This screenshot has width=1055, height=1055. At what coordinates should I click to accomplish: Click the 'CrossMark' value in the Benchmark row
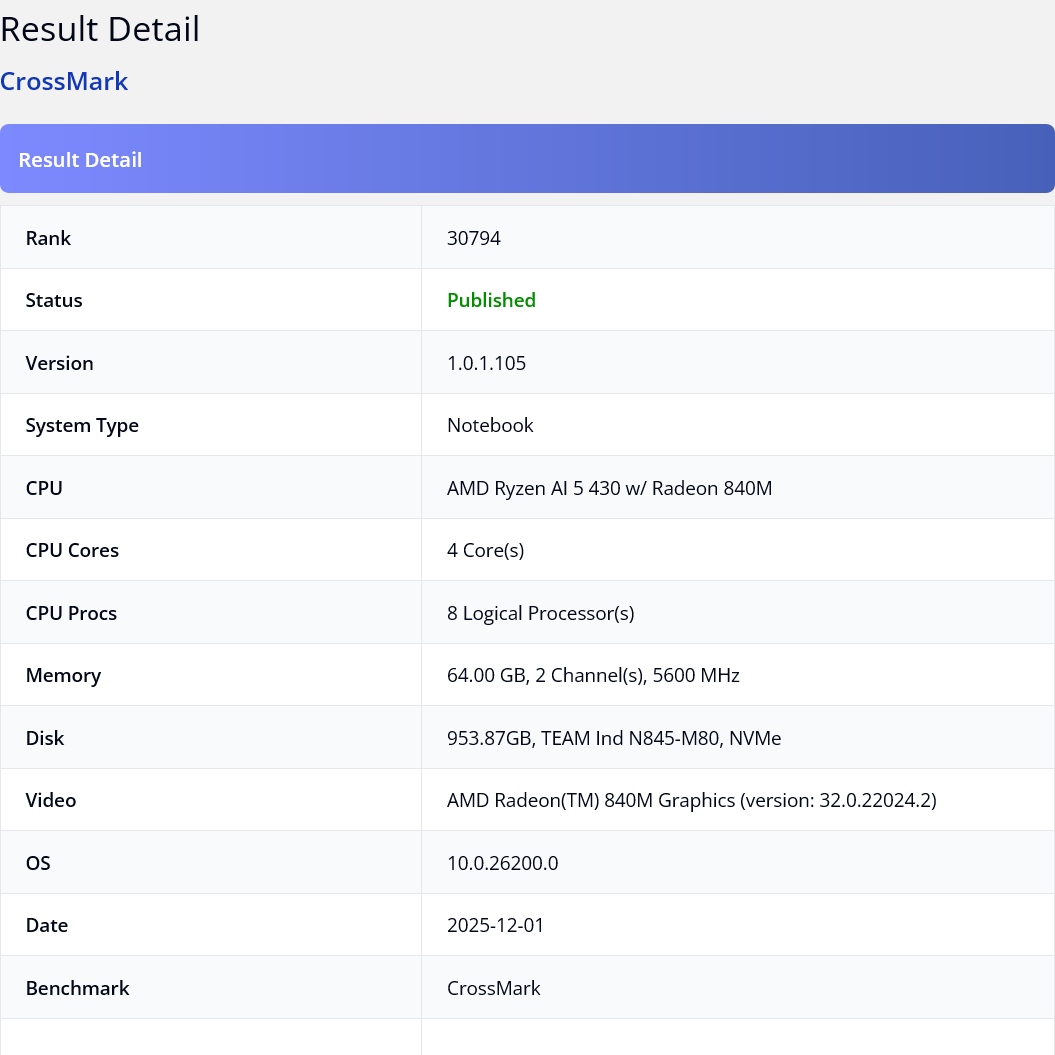(493, 988)
